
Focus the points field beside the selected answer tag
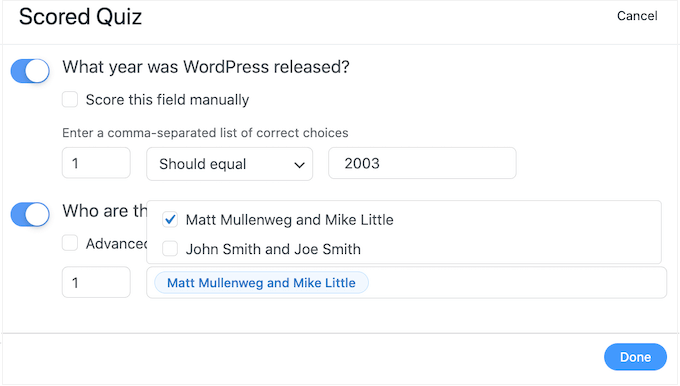point(96,282)
